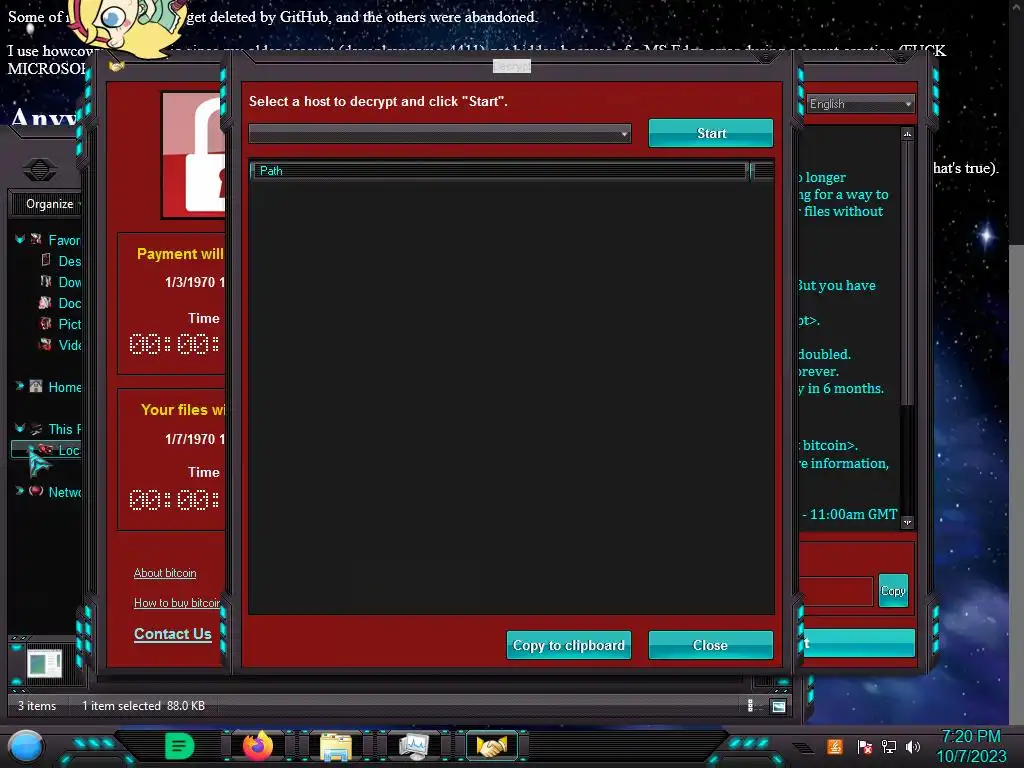Select the Videos icon in Explorer sidebar
Image resolution: width=1024 pixels, height=768 pixels.
pyautogui.click(x=45, y=344)
